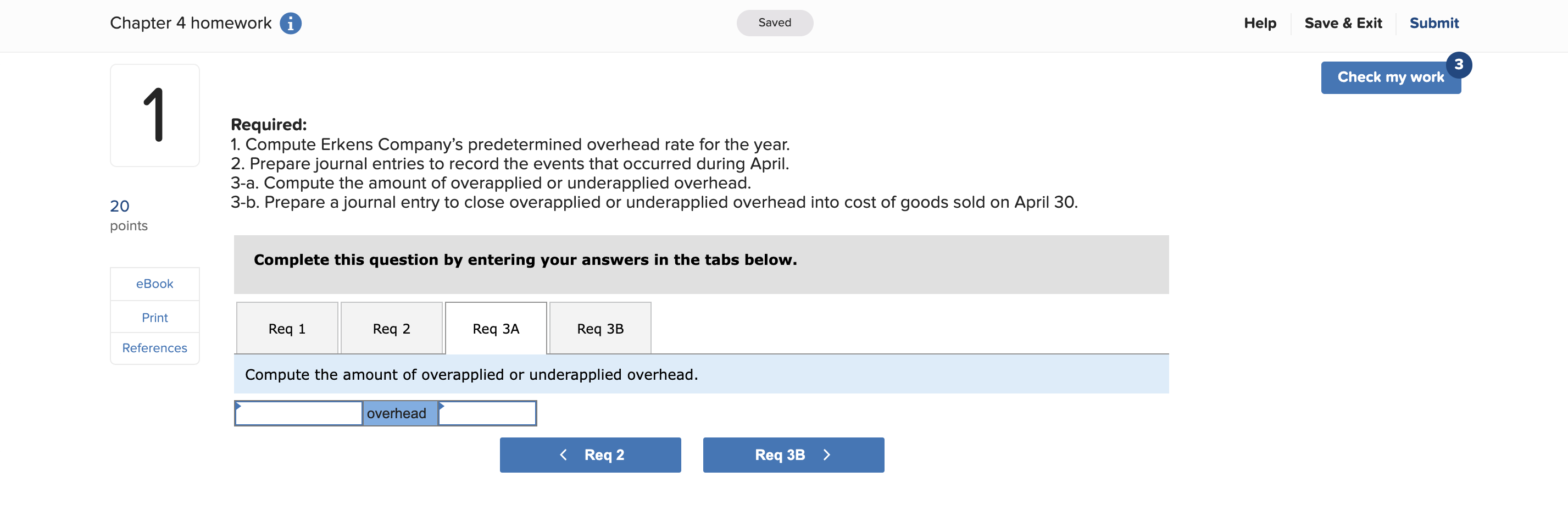Screen dimensions: 1568x510
Task: Click the info icon beside Chapter 4 homework
Action: tap(290, 23)
